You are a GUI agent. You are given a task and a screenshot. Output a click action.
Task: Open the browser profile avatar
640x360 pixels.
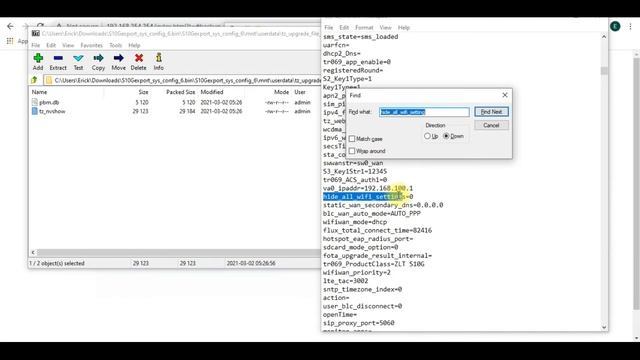[615, 27]
